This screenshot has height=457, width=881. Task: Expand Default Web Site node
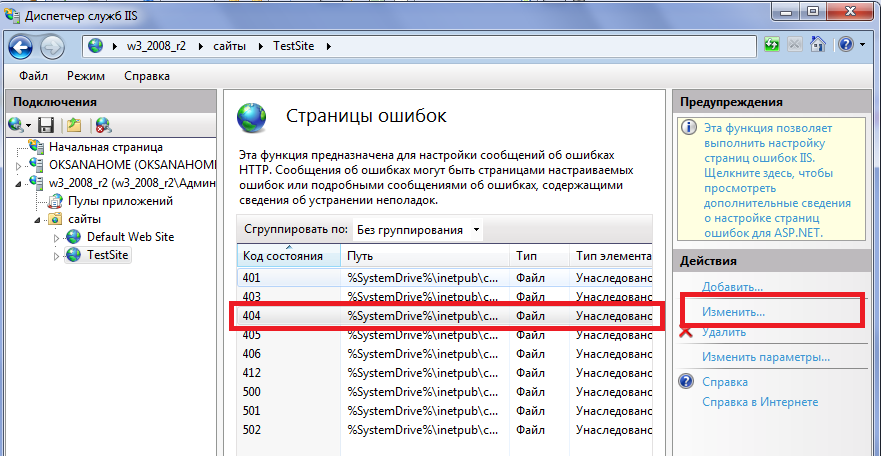tap(56, 238)
